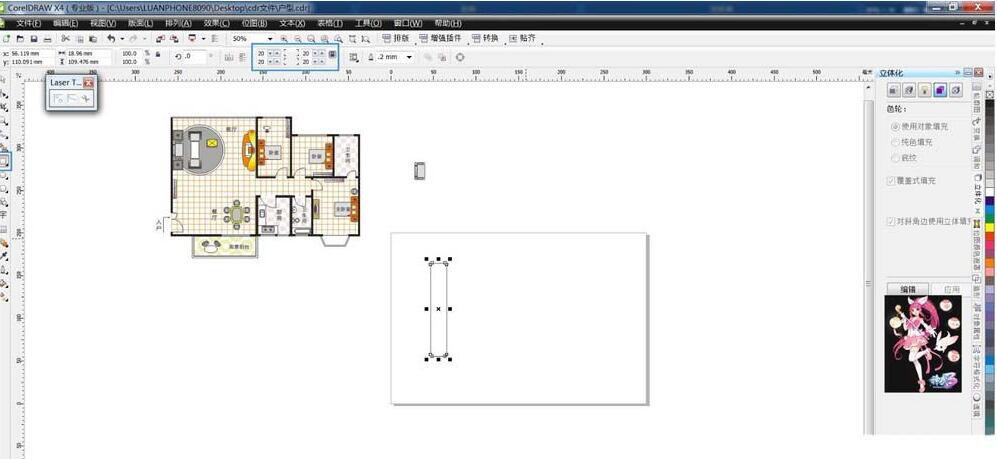Expand the Undo history dropdown arrow
Screen dimensions: 997x459
coord(122,39)
